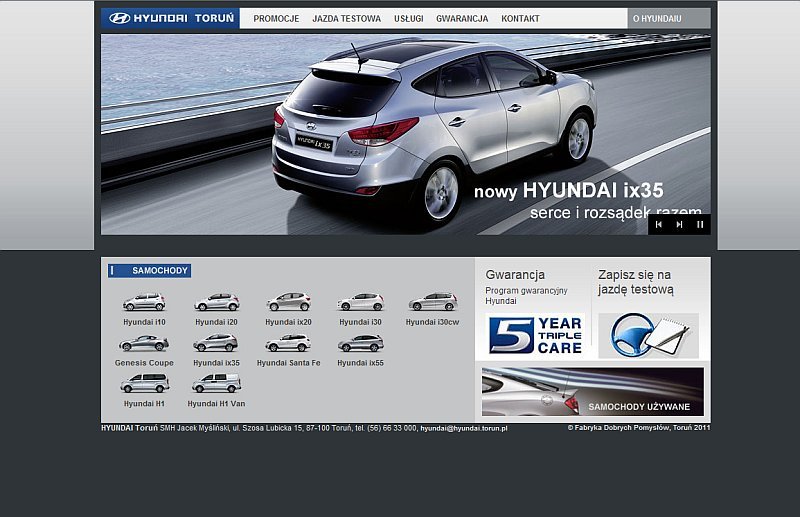Open the Hyundai ix55 text link
This screenshot has width=800, height=517.
360,363
